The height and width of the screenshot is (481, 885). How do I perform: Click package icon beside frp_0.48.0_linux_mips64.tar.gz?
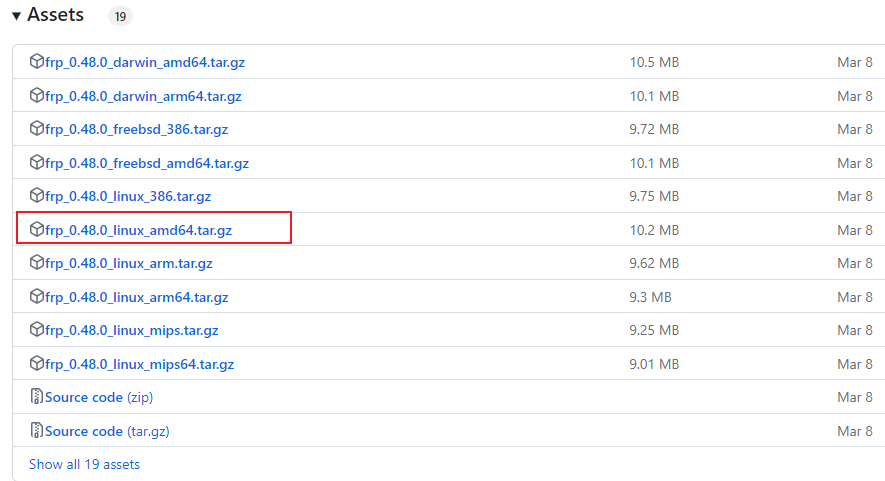[x=37, y=364]
